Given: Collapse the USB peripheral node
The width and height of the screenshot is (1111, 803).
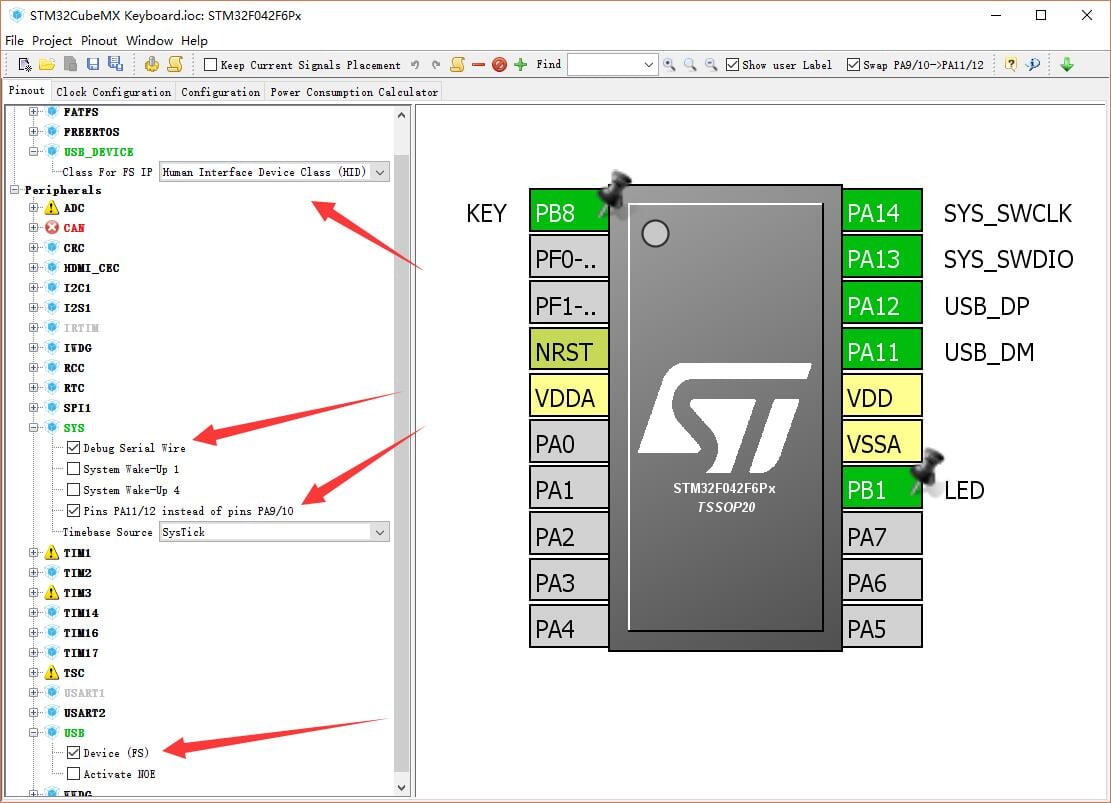Looking at the screenshot, I should tap(33, 733).
